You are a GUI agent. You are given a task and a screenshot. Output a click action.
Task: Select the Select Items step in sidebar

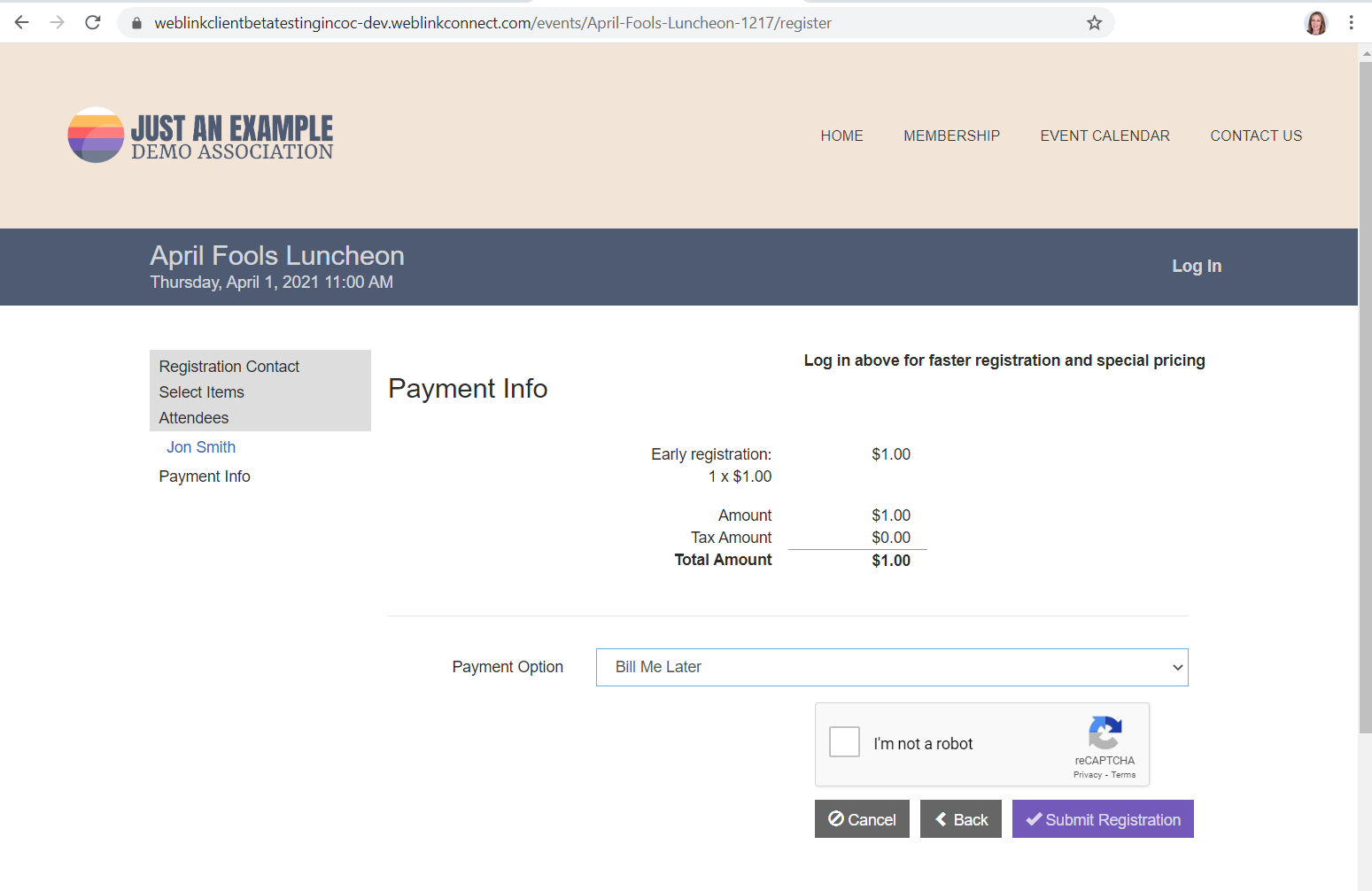pos(201,392)
